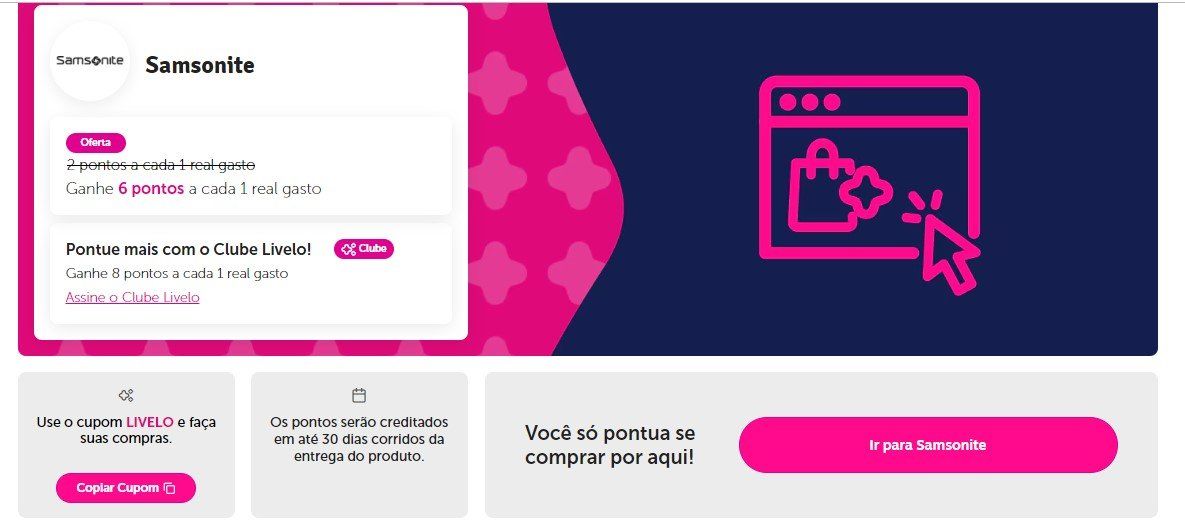
Task: Click the Samsonite logo circle
Action: click(90, 61)
